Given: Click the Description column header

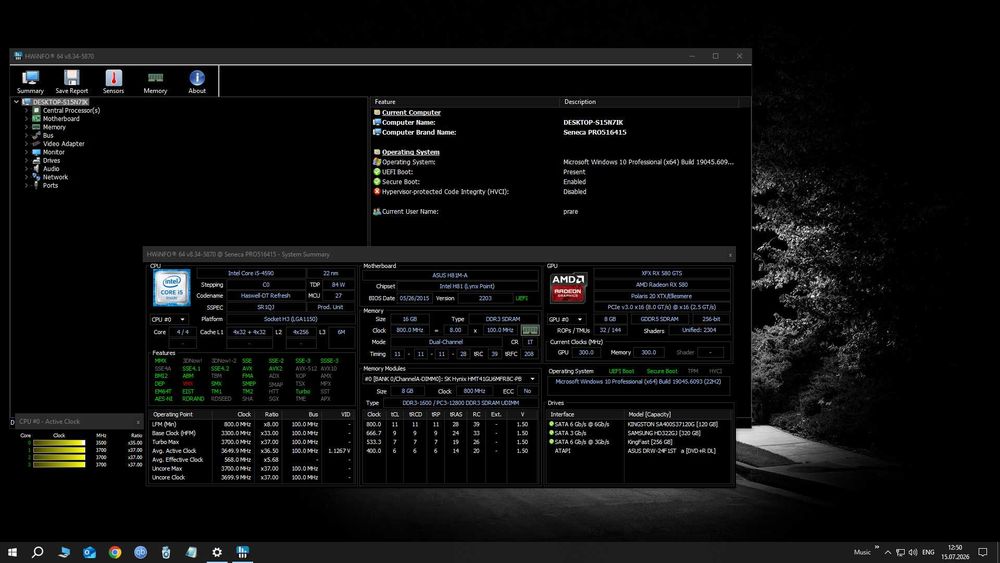Looking at the screenshot, I should [x=649, y=101].
